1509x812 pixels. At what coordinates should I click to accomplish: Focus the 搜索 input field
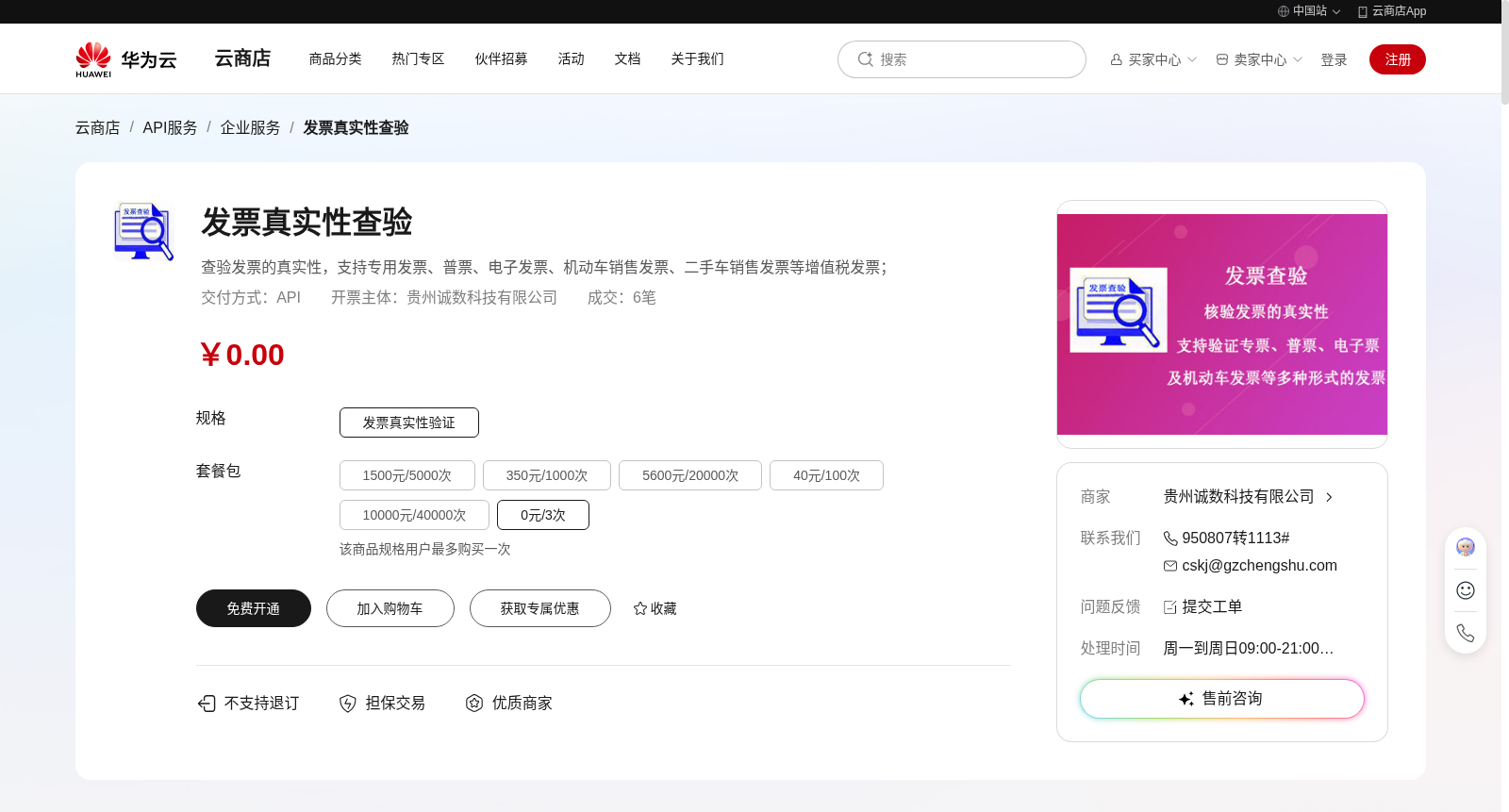coord(962,59)
